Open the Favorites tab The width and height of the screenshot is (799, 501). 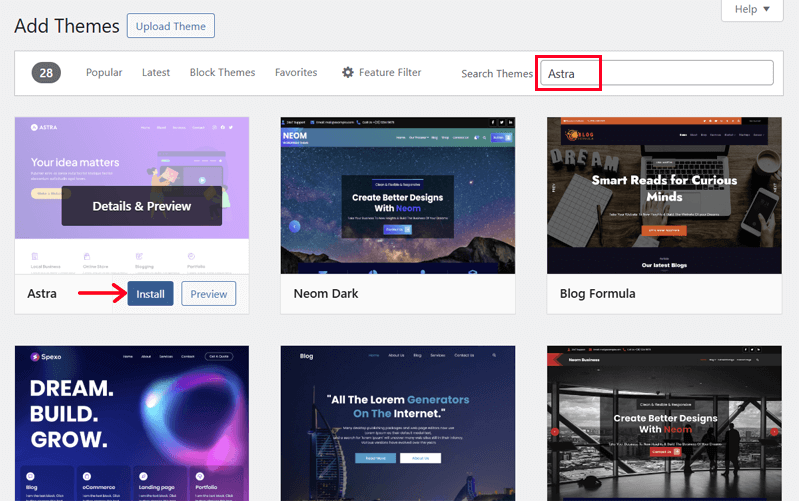[296, 72]
